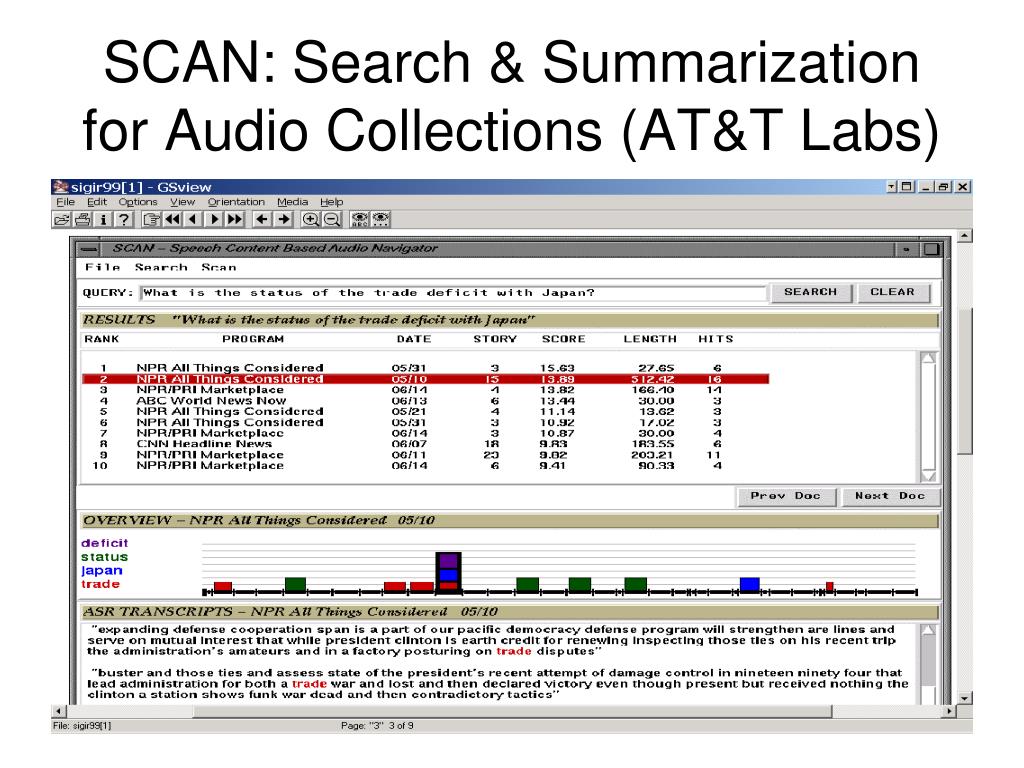The image size is (1024, 768).
Task: Click the 'status' legend label
Action: [x=104, y=557]
